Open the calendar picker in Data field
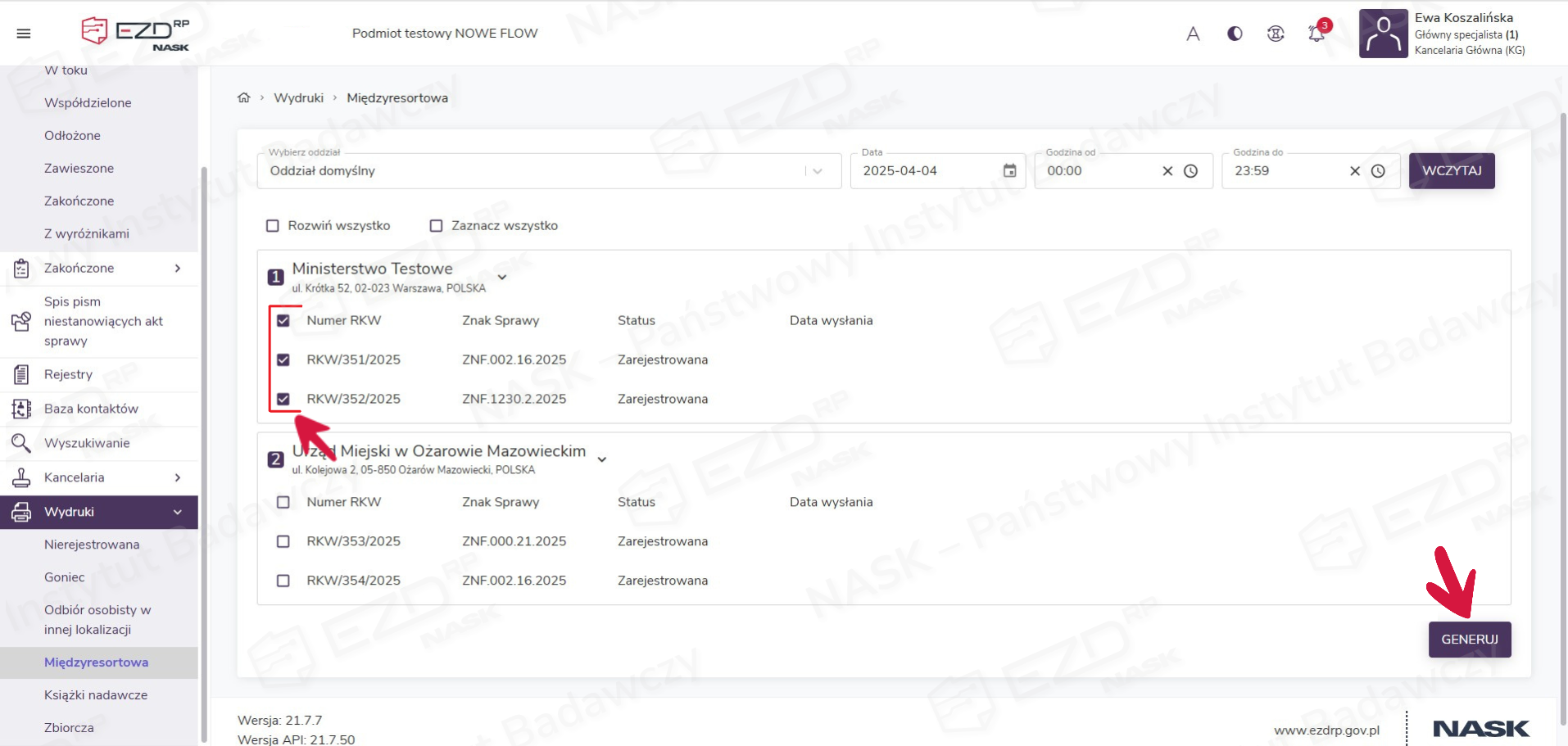The height and width of the screenshot is (746, 1568). point(1009,171)
